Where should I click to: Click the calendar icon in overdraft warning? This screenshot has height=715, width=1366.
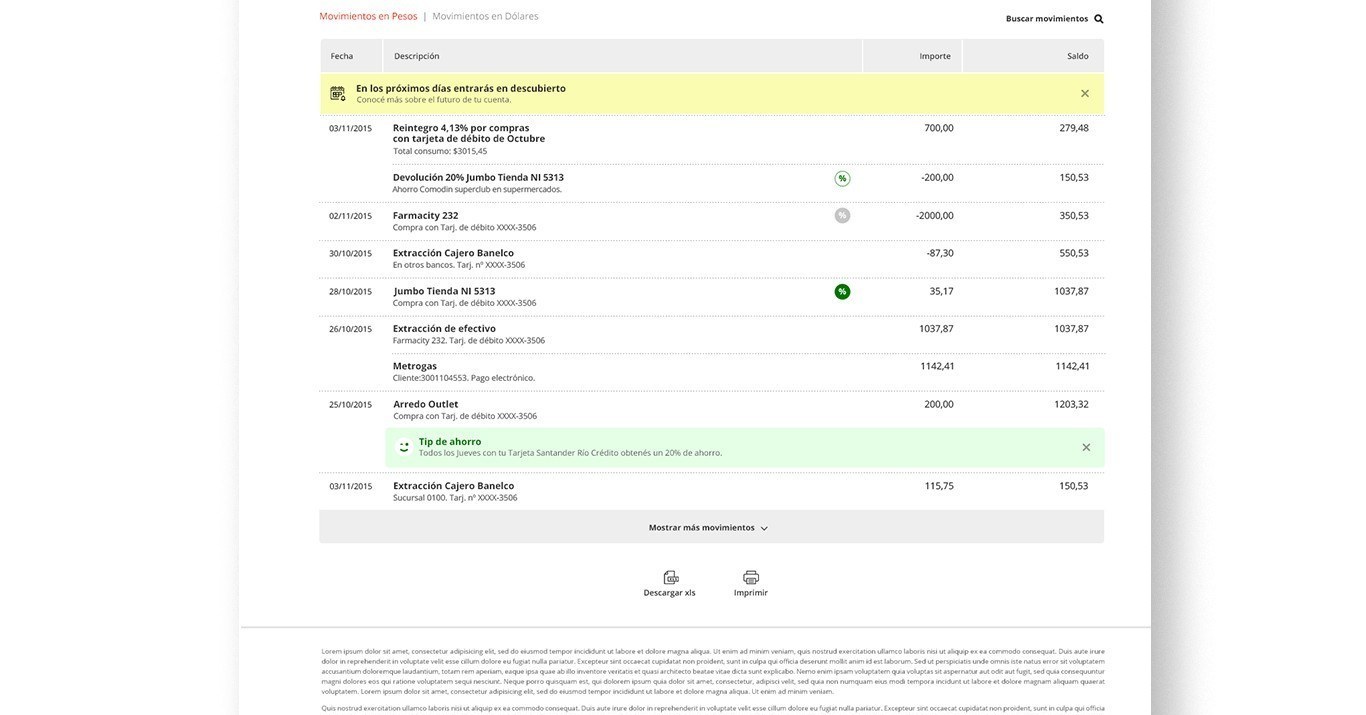coord(338,93)
